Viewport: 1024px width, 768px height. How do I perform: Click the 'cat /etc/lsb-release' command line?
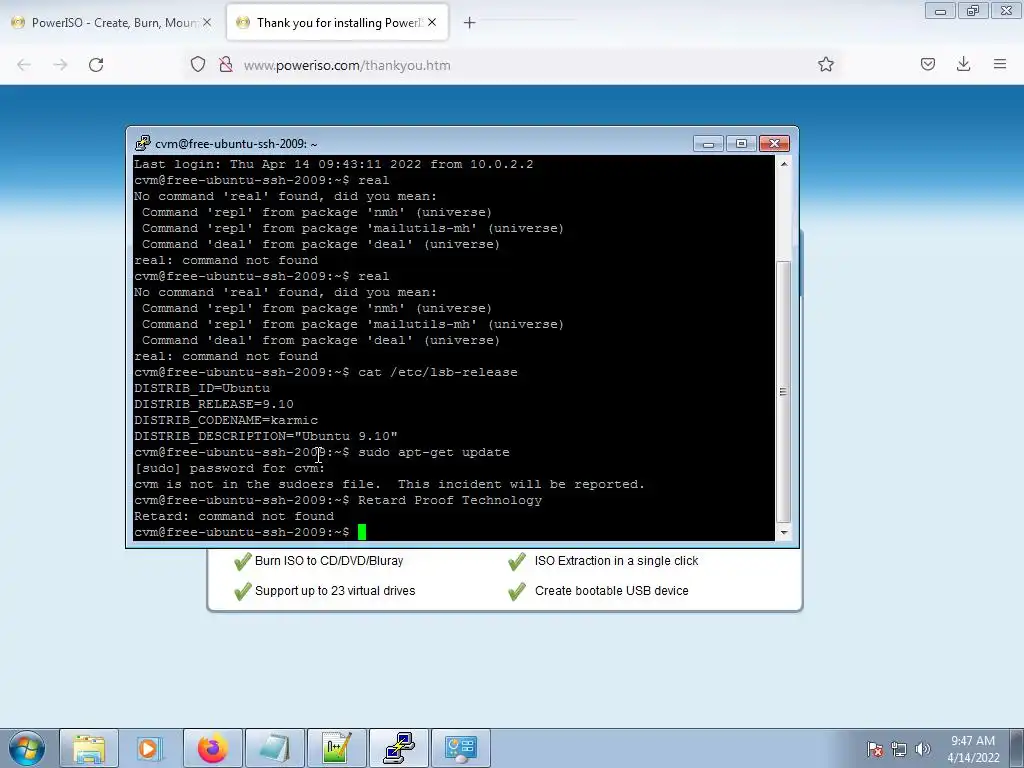tap(325, 372)
